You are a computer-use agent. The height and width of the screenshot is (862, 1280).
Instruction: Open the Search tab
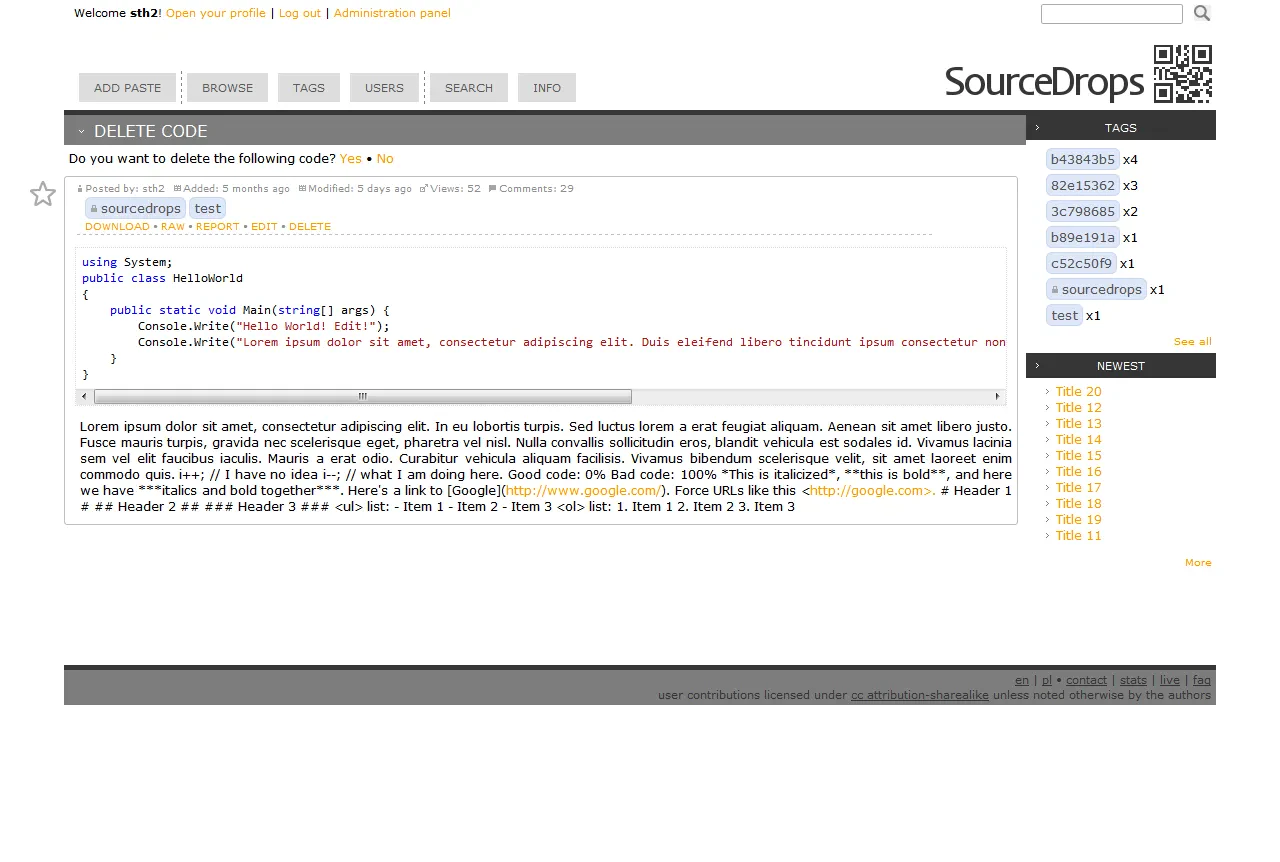tap(468, 88)
